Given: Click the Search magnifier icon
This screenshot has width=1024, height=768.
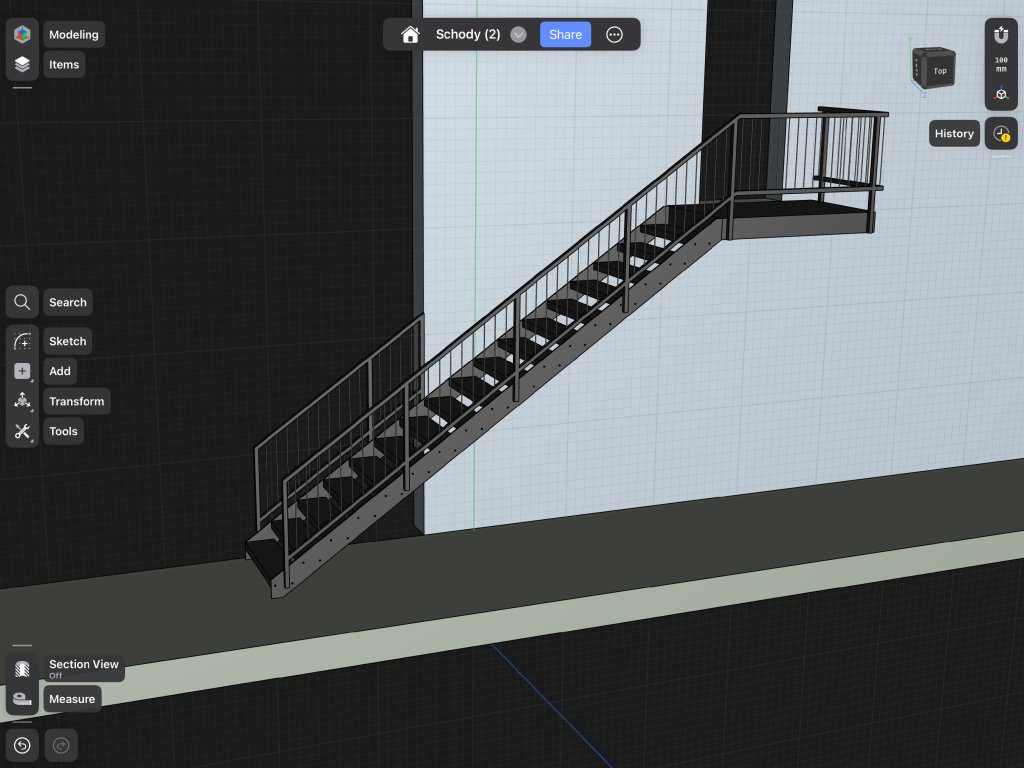Looking at the screenshot, I should pos(22,302).
